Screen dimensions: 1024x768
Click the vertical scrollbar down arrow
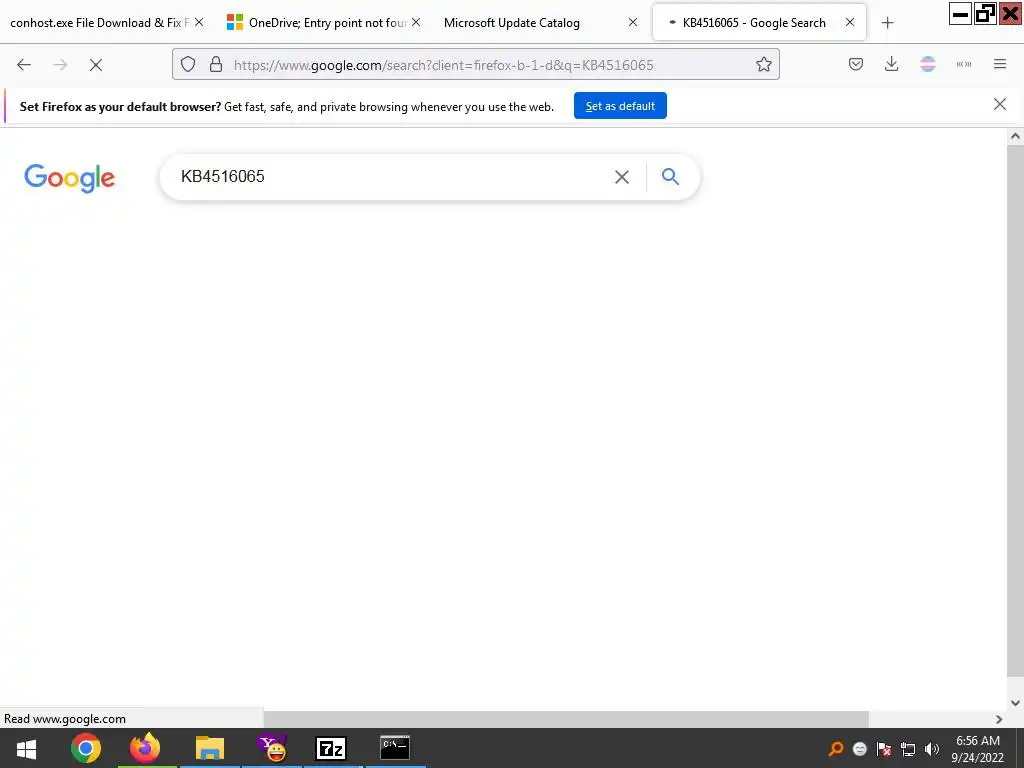tap(1015, 703)
